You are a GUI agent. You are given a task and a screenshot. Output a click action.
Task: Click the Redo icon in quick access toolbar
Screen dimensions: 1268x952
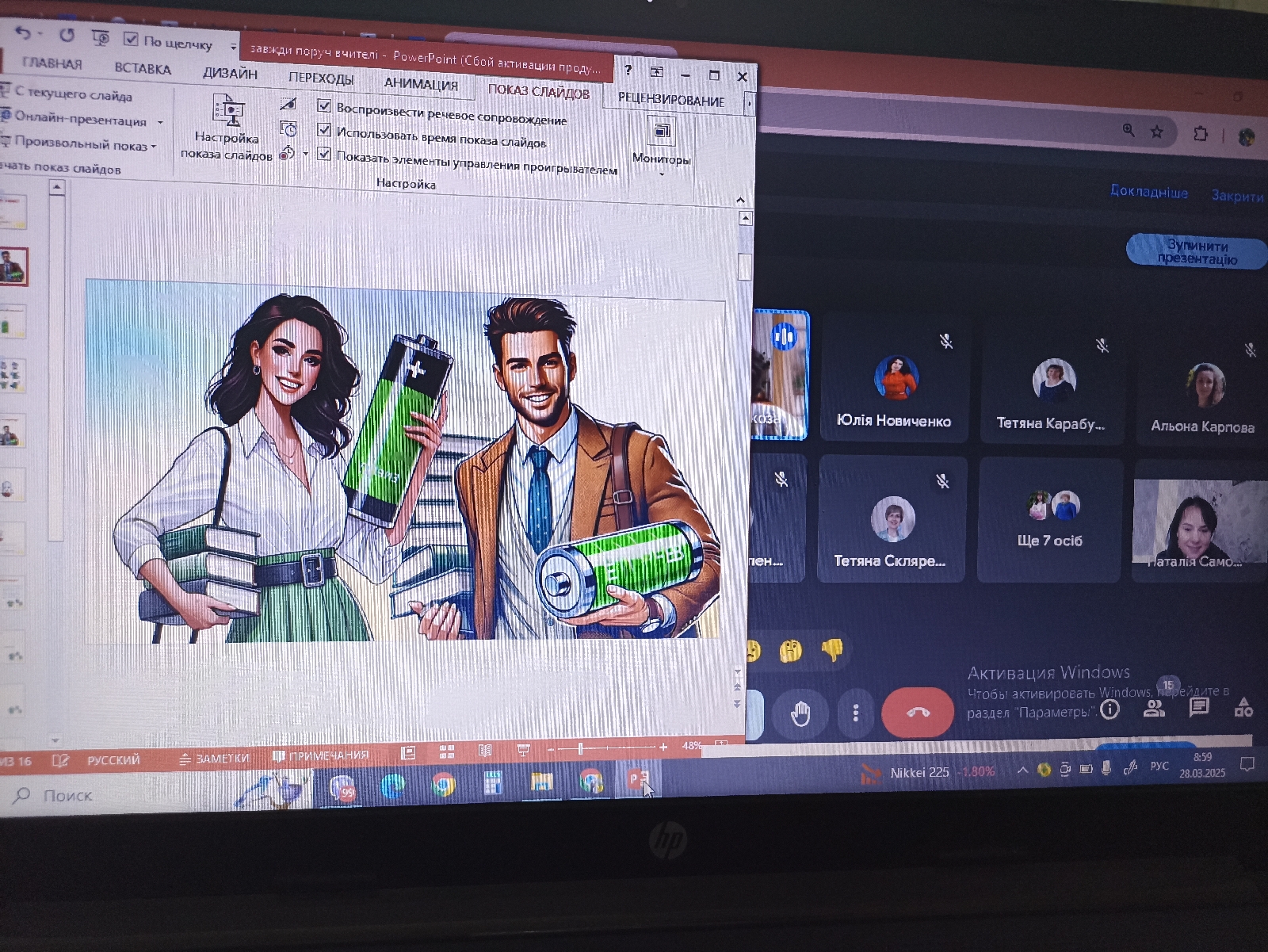[x=67, y=35]
